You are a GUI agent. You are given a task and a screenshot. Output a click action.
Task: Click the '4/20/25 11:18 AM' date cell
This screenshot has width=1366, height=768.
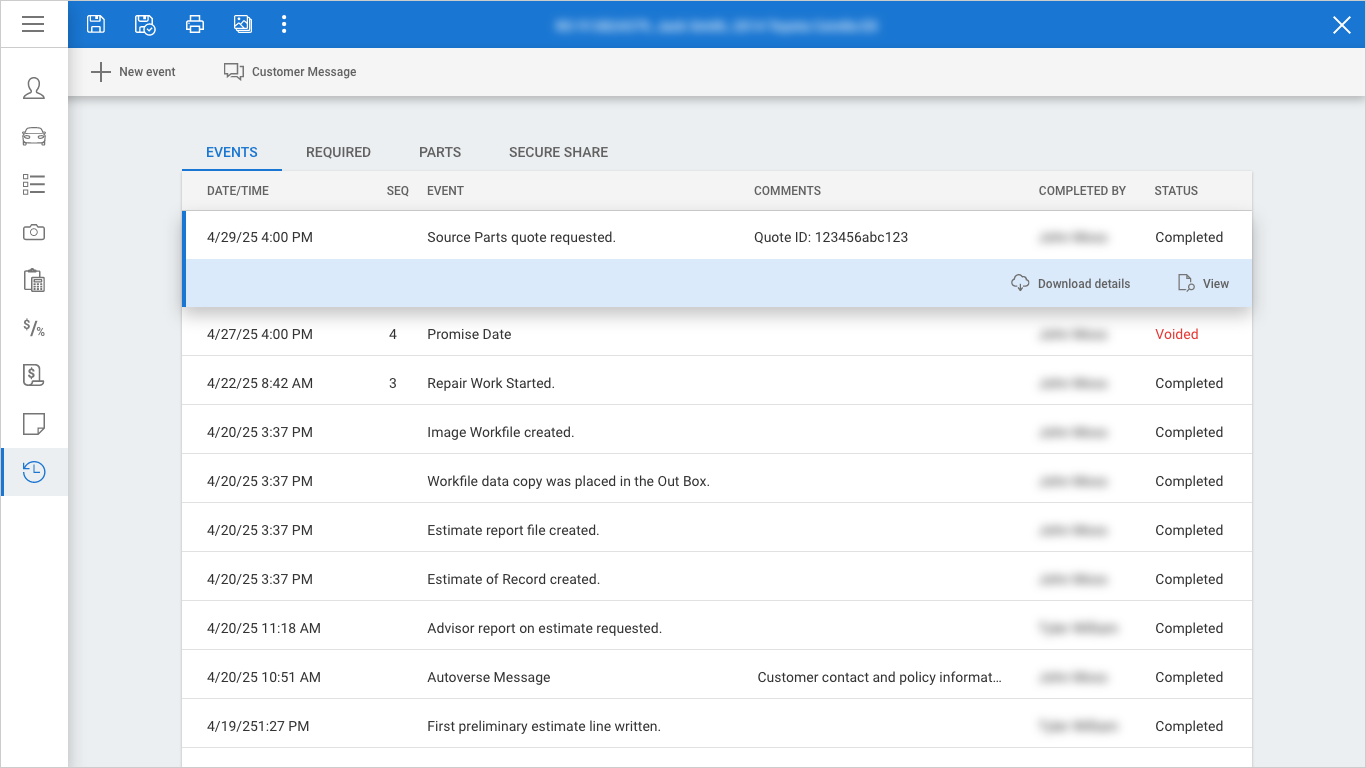coord(264,628)
